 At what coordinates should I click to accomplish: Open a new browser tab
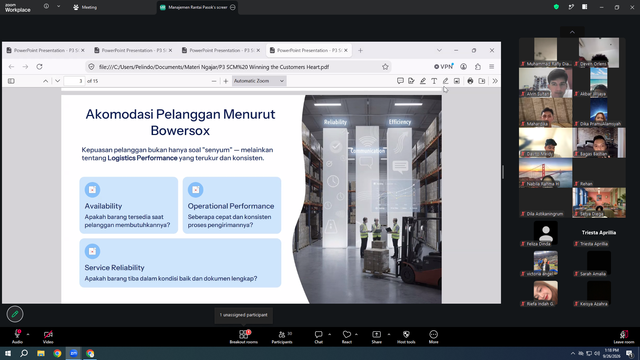[360, 50]
